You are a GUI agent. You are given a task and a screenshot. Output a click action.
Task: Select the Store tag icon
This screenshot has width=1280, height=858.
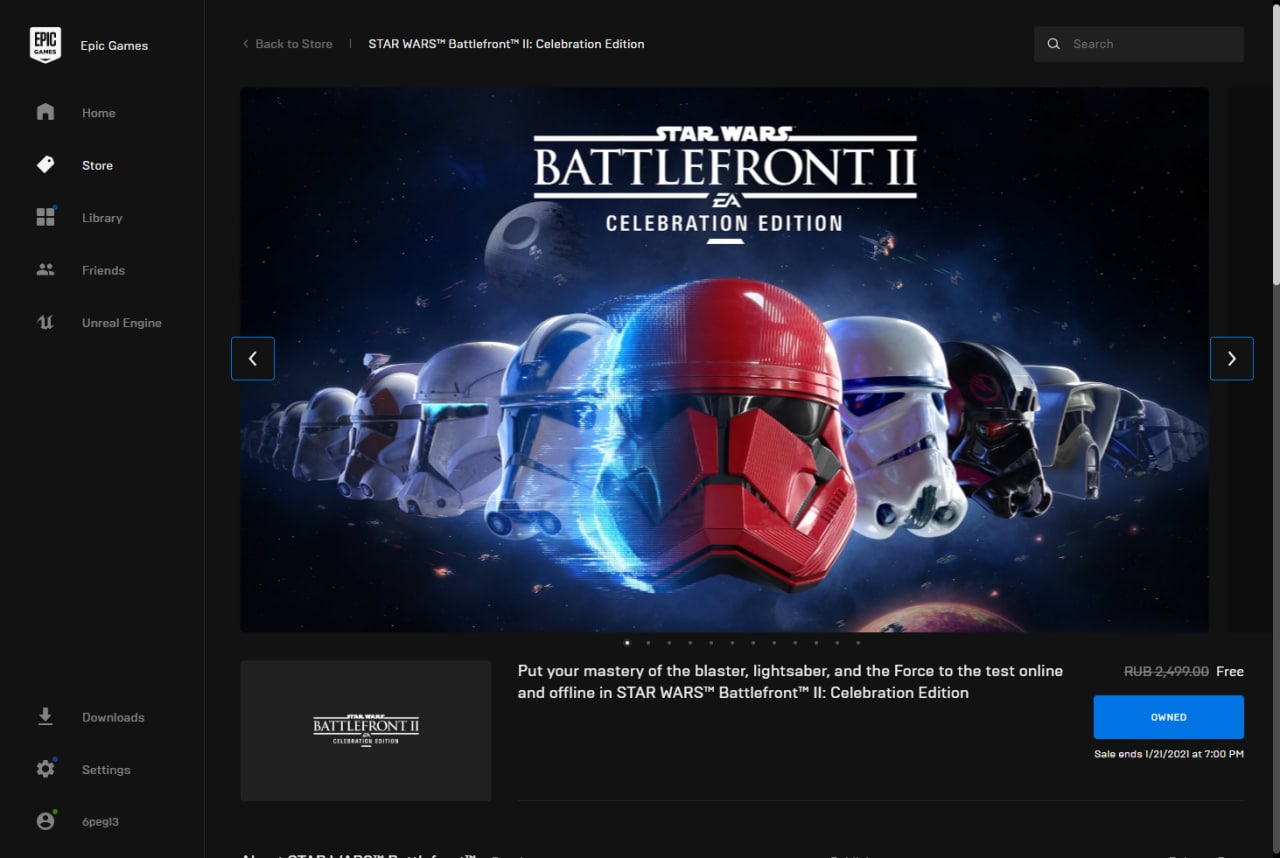click(x=45, y=165)
